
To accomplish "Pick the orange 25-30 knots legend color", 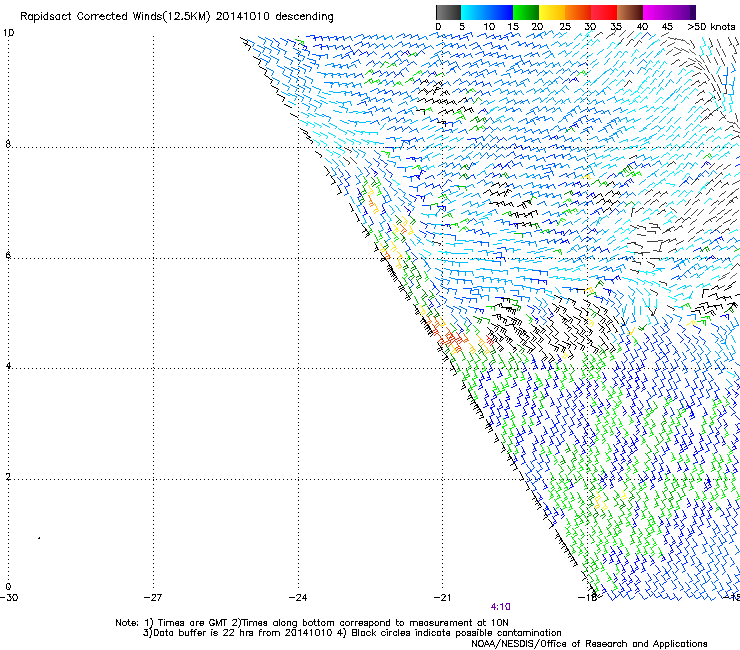I will click(x=578, y=12).
